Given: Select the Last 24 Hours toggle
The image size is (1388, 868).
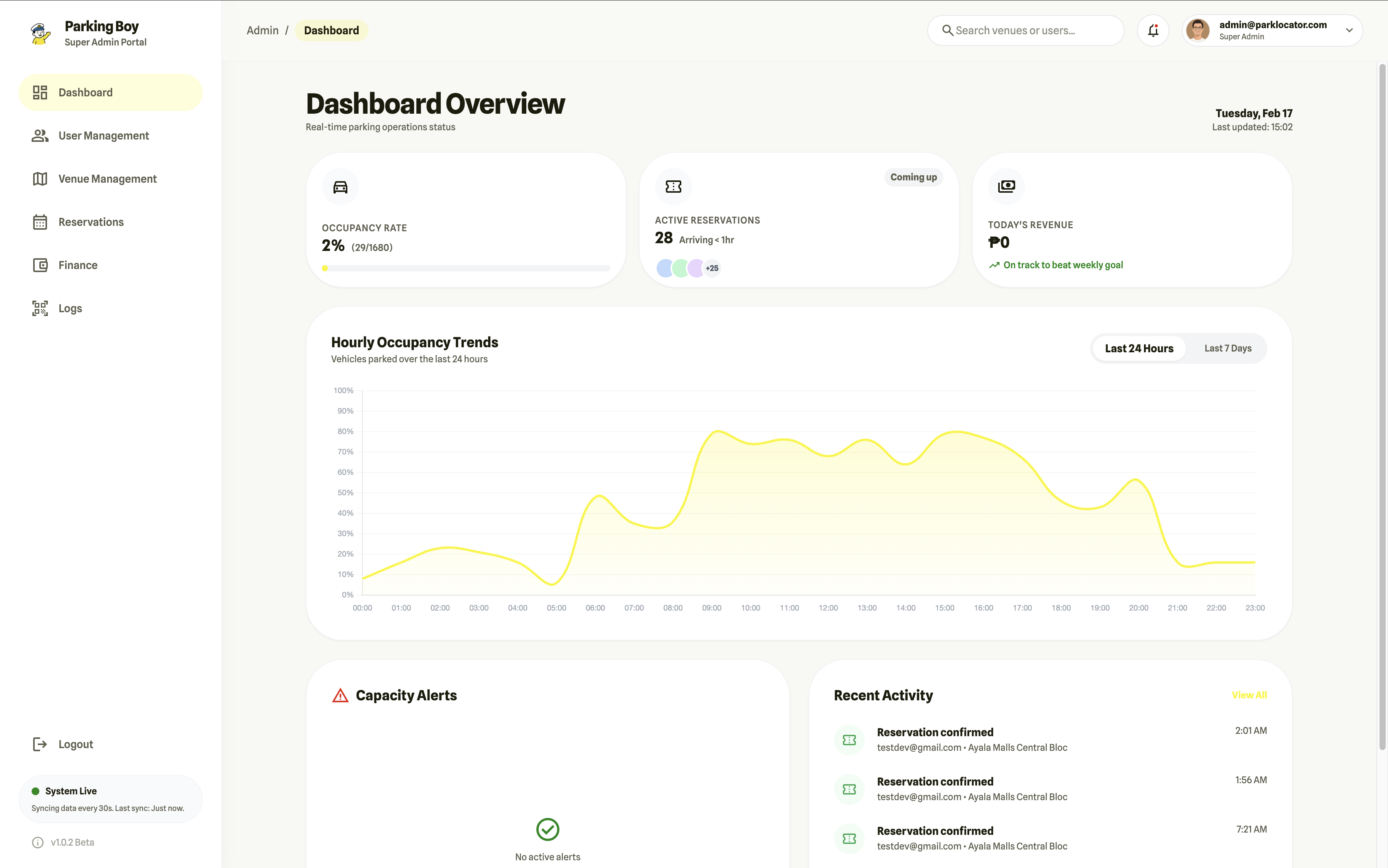Looking at the screenshot, I should click(1139, 348).
